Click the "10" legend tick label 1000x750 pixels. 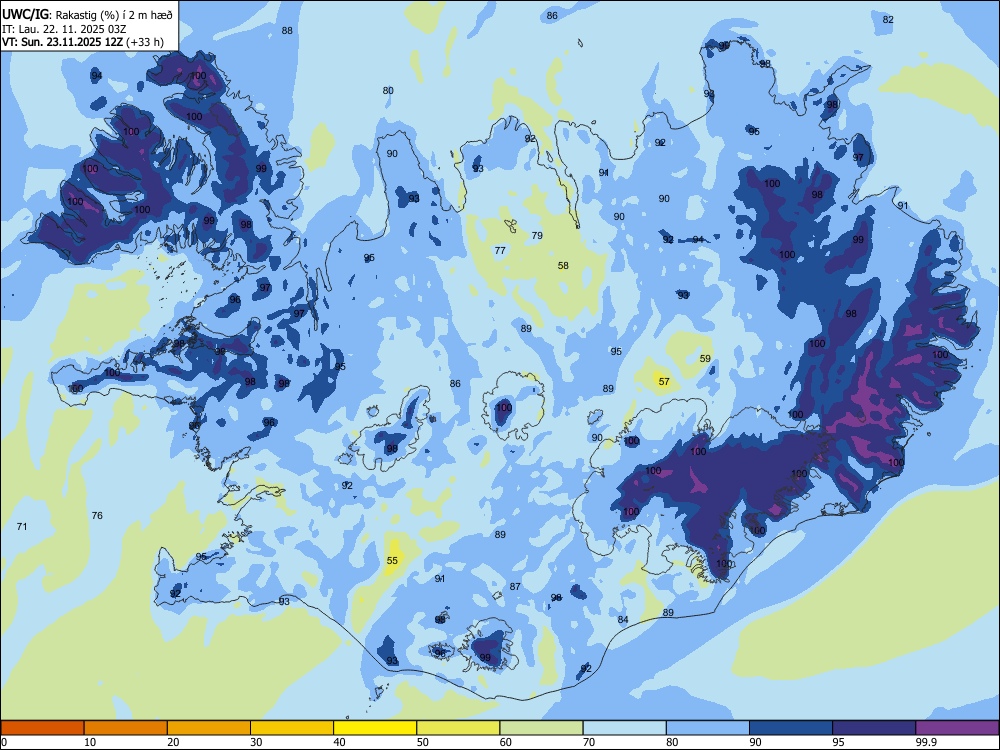pyautogui.click(x=90, y=742)
